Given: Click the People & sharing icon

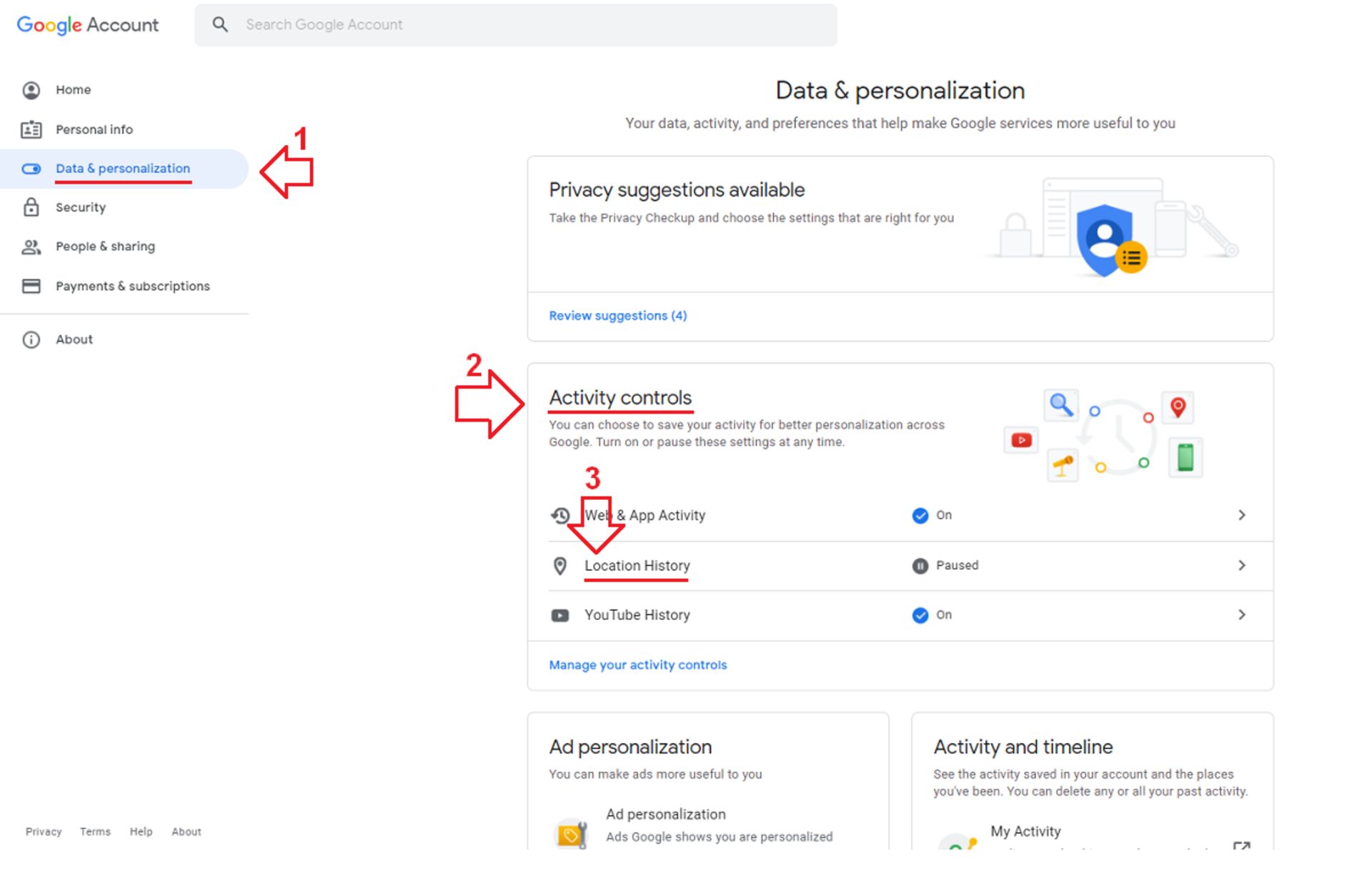Looking at the screenshot, I should [31, 246].
